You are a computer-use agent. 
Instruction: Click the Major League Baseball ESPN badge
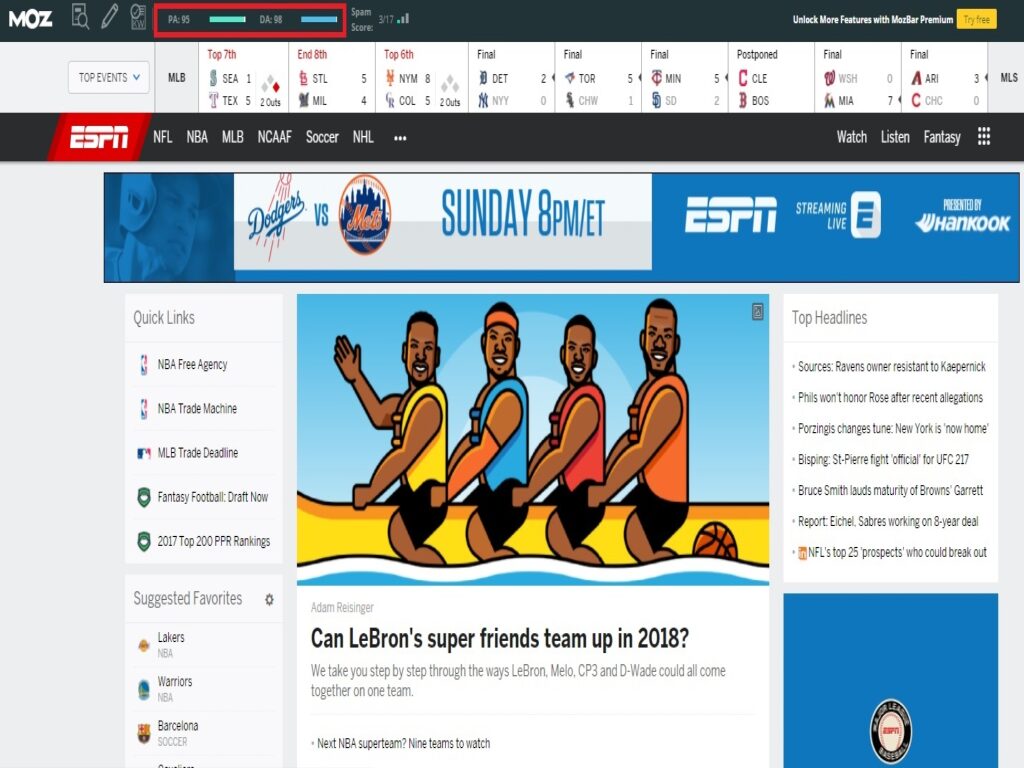pos(891,731)
